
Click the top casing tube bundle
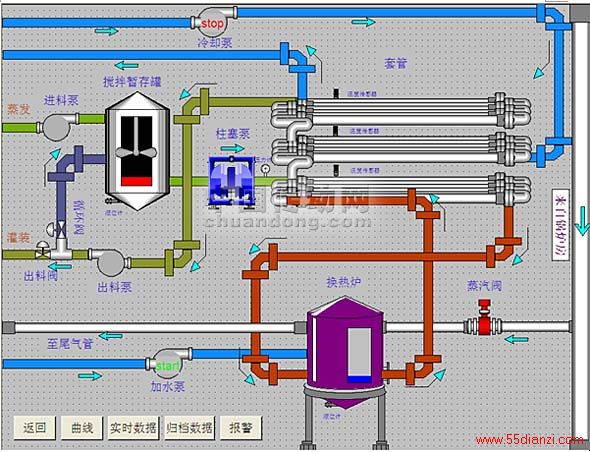click(401, 110)
